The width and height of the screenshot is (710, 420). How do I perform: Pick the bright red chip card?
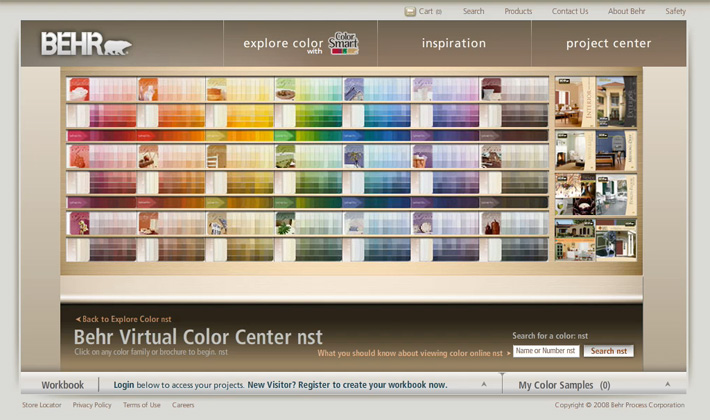click(113, 116)
